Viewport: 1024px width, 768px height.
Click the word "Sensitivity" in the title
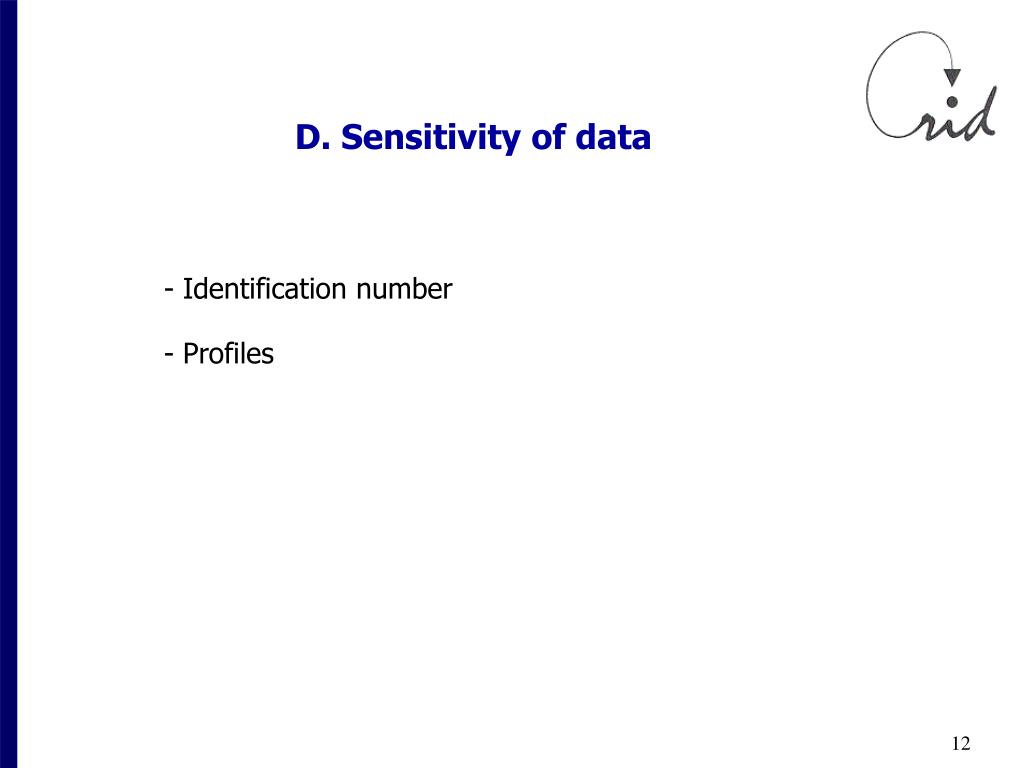click(431, 137)
